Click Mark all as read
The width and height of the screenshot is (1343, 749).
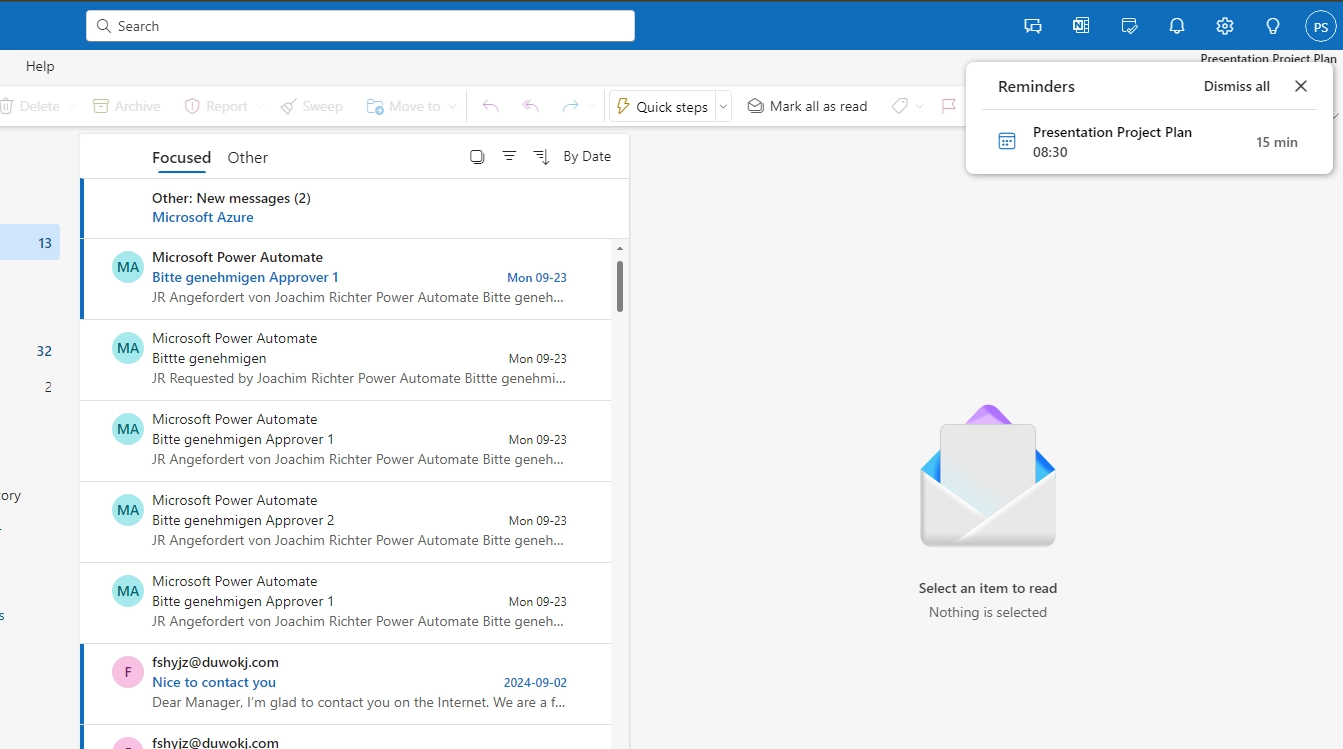807,106
